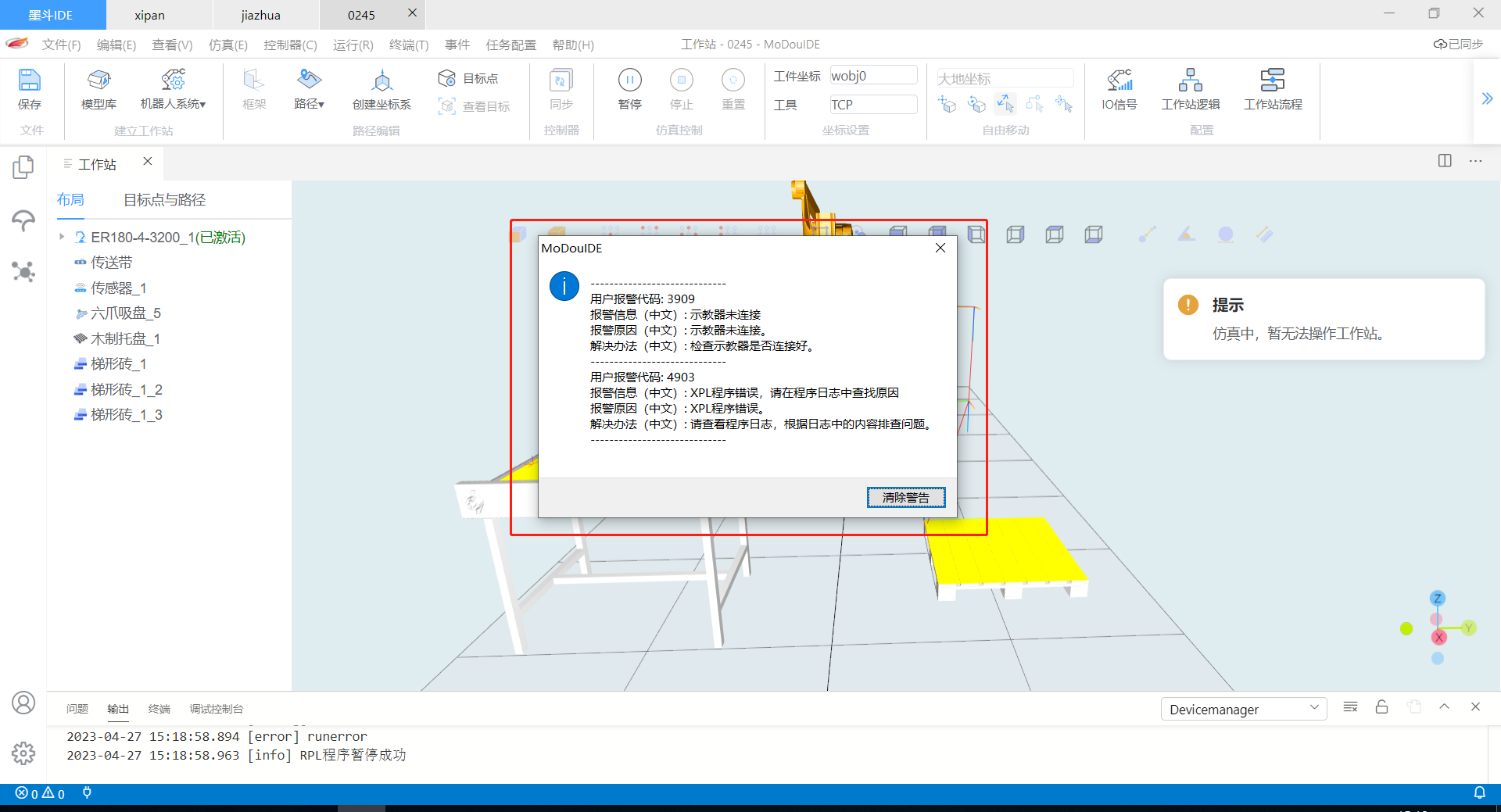Open the 模型库 model library
The height and width of the screenshot is (812, 1501).
[x=99, y=80]
